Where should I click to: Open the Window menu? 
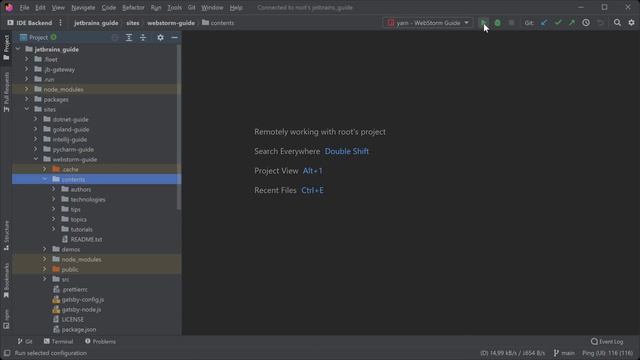pos(212,7)
